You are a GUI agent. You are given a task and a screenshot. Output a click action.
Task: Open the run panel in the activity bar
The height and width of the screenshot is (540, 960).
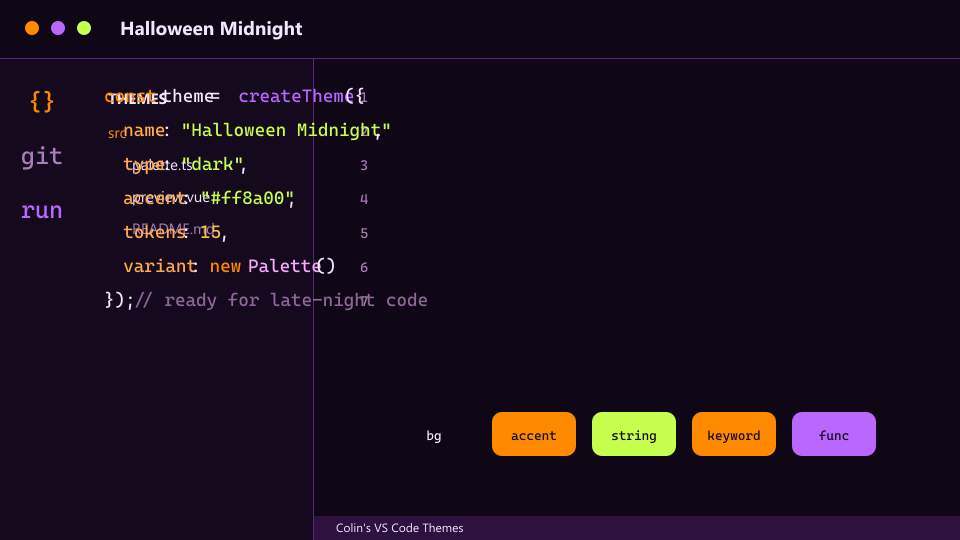(x=42, y=211)
